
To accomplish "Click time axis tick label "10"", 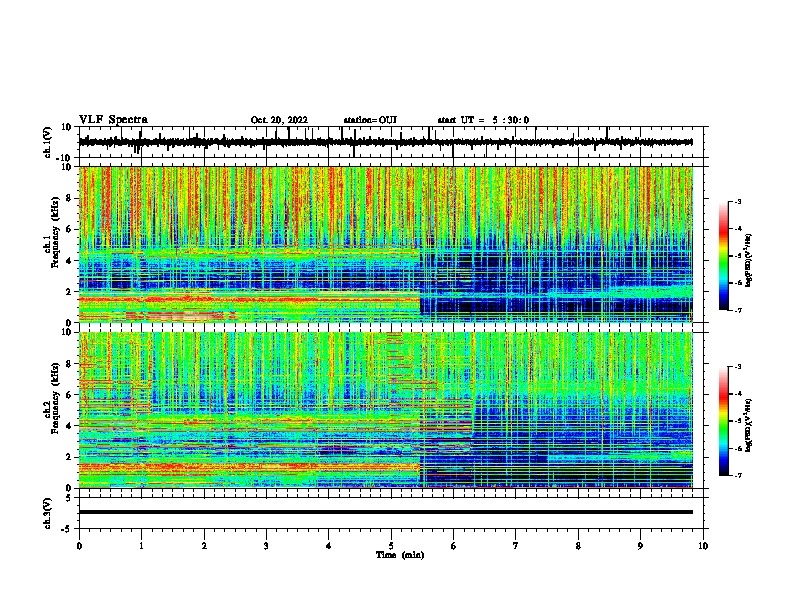I will pyautogui.click(x=703, y=546).
